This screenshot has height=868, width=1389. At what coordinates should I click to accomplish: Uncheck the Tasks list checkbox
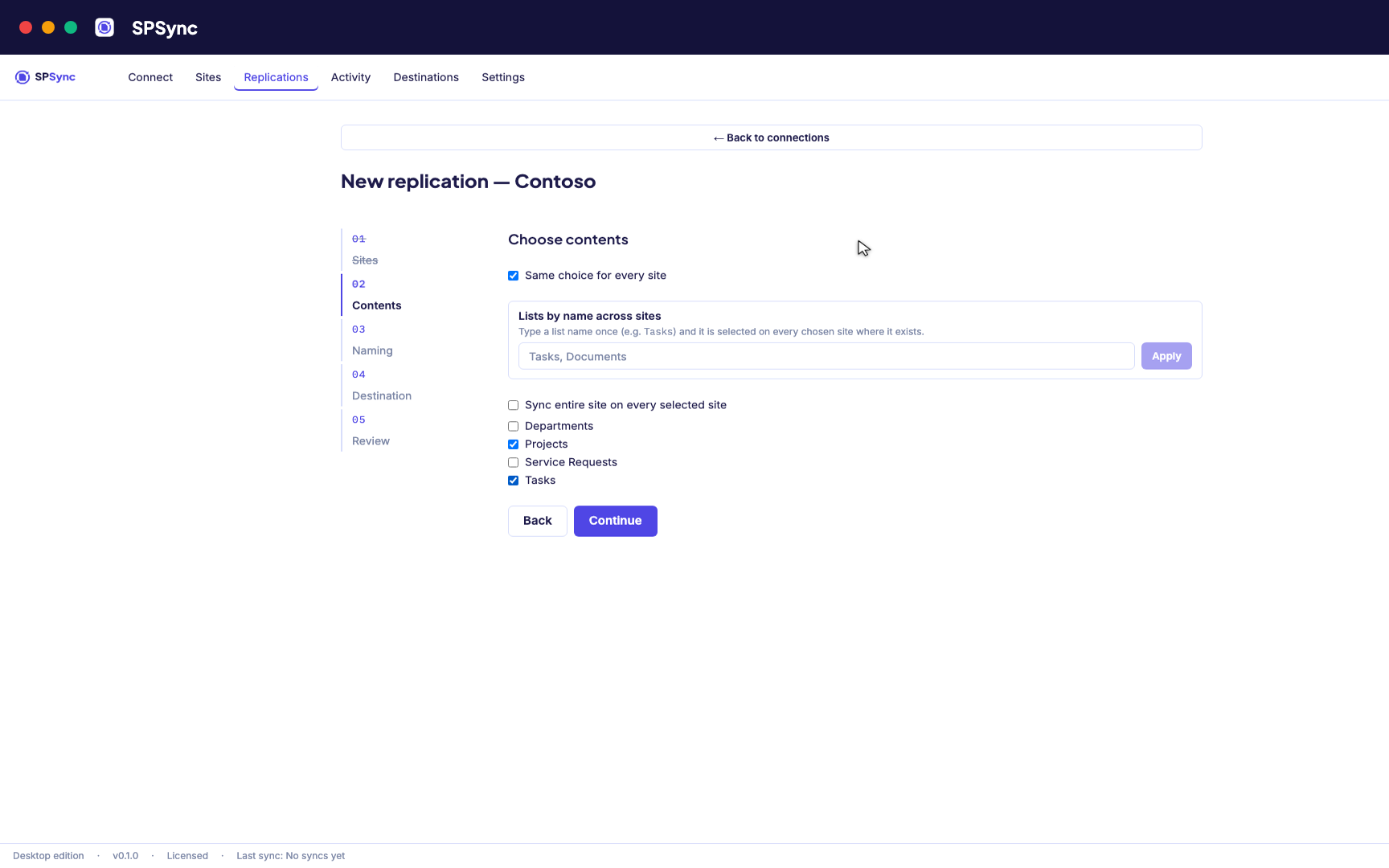[x=513, y=481]
